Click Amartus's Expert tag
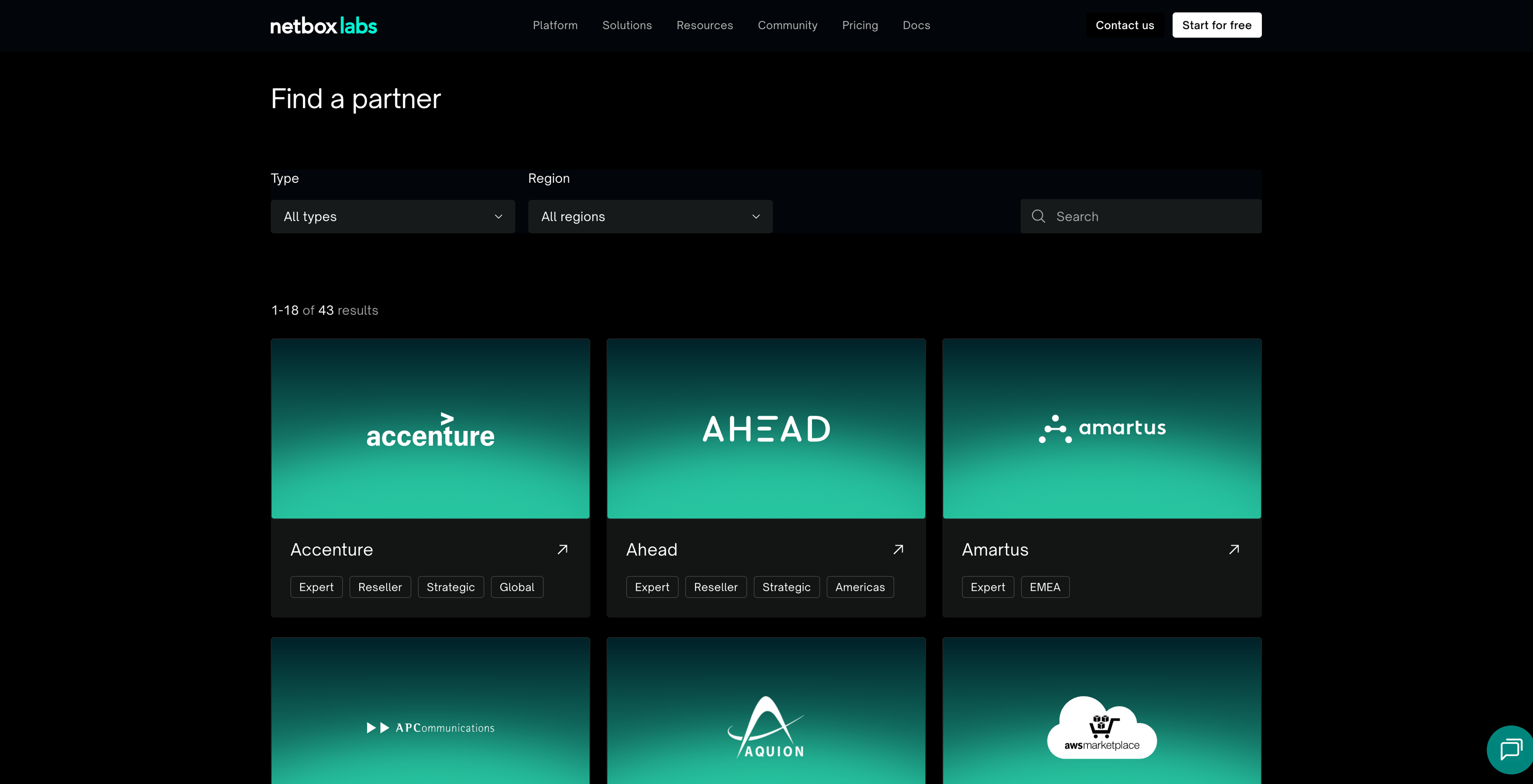The image size is (1533, 784). [x=987, y=587]
